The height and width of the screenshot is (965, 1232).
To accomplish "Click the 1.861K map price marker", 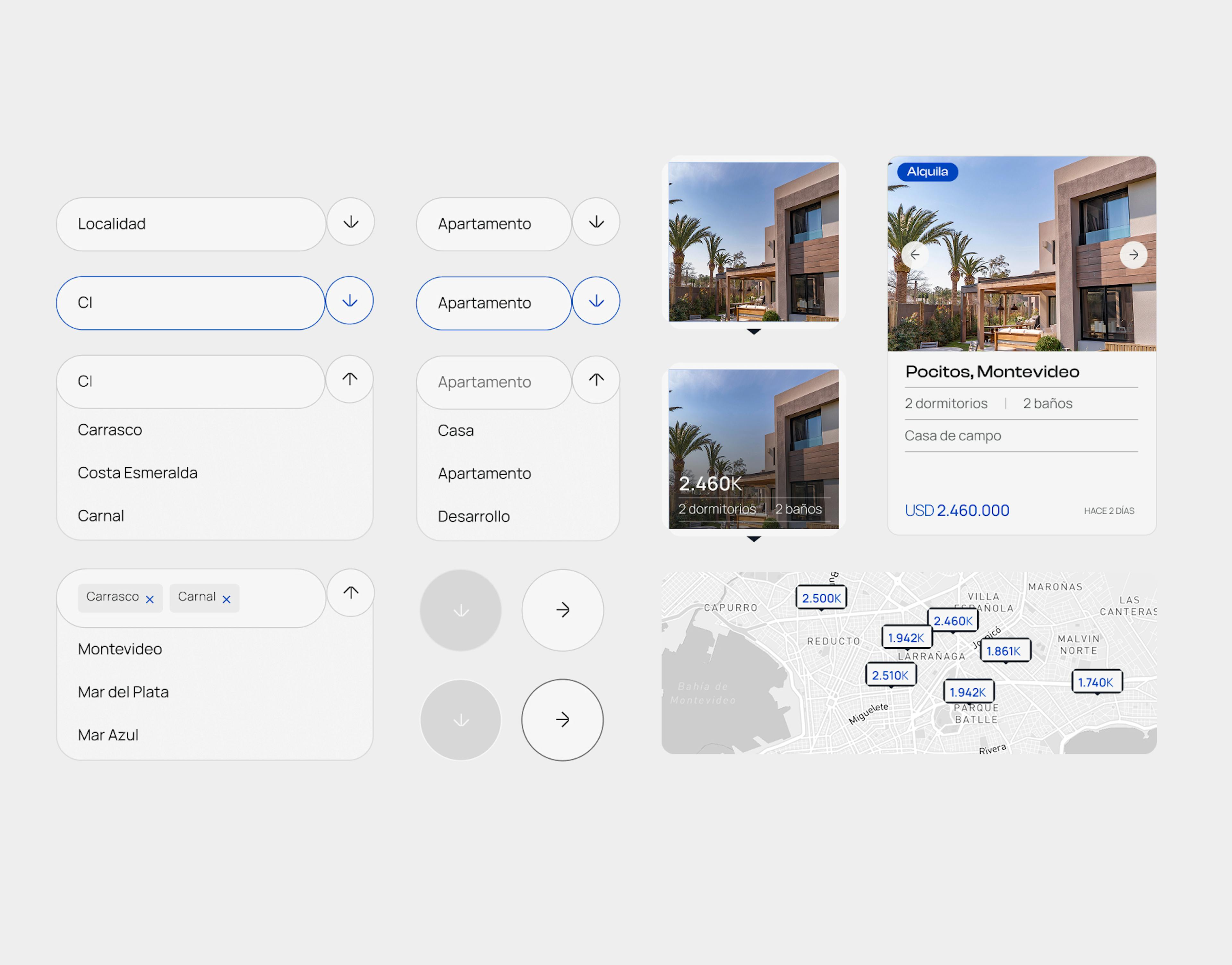I will tap(1005, 651).
